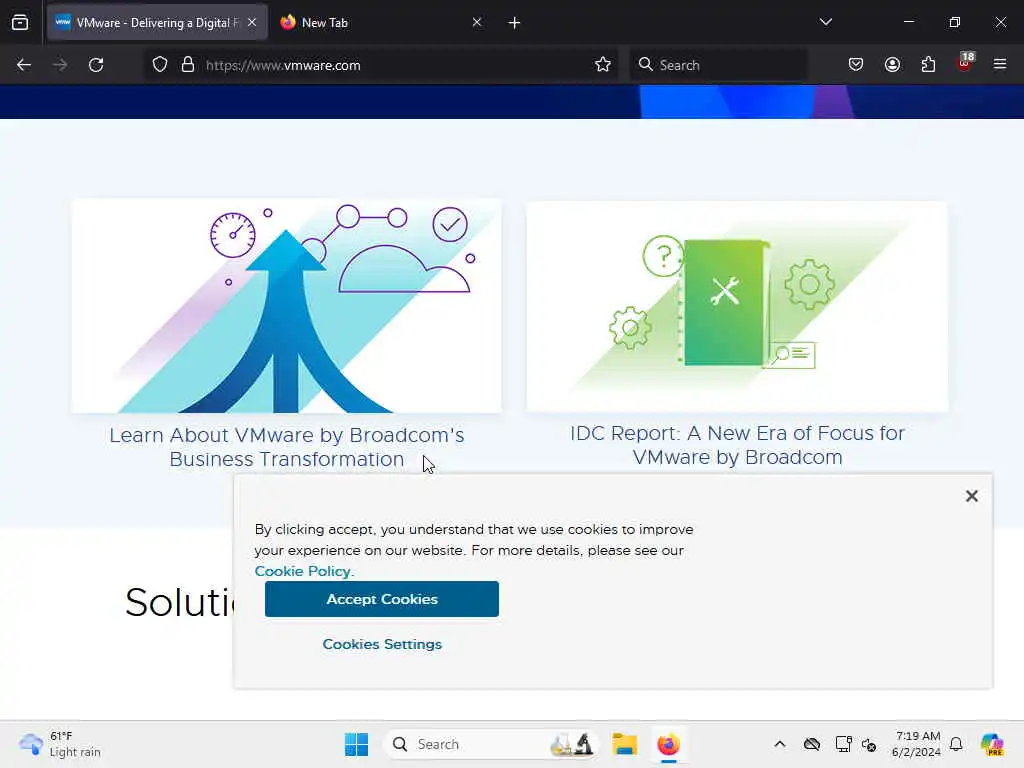Bookmark this page with star icon
The width and height of the screenshot is (1024, 768).
603,65
